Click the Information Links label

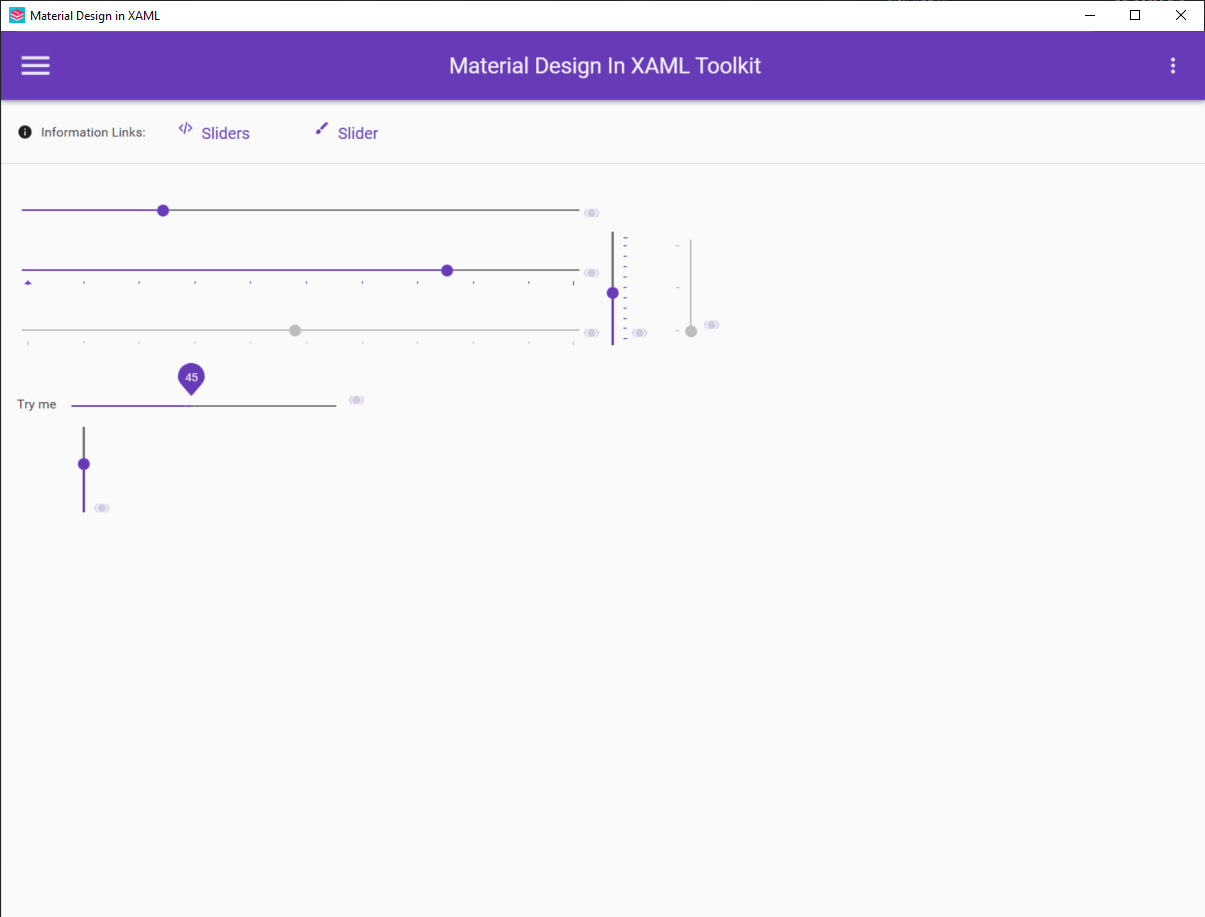(x=93, y=132)
